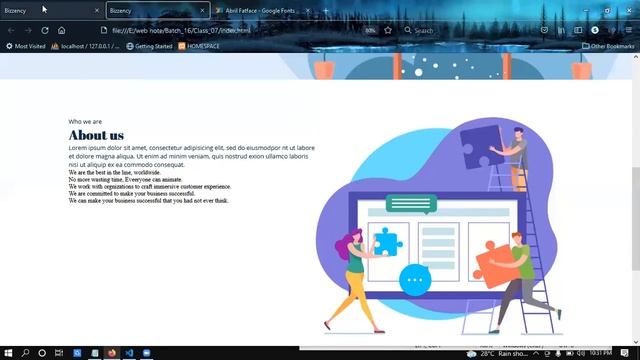Close the Abril Fatface Google Fonts tab
This screenshot has width=640, height=360.
point(308,11)
